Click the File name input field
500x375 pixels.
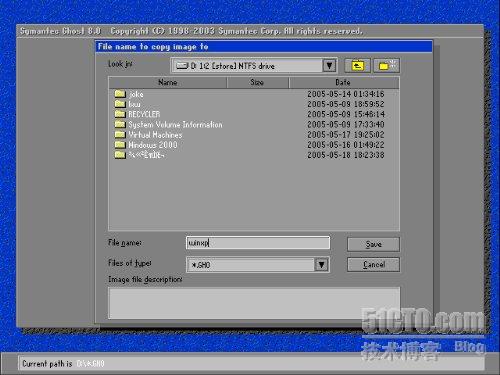click(x=258, y=243)
